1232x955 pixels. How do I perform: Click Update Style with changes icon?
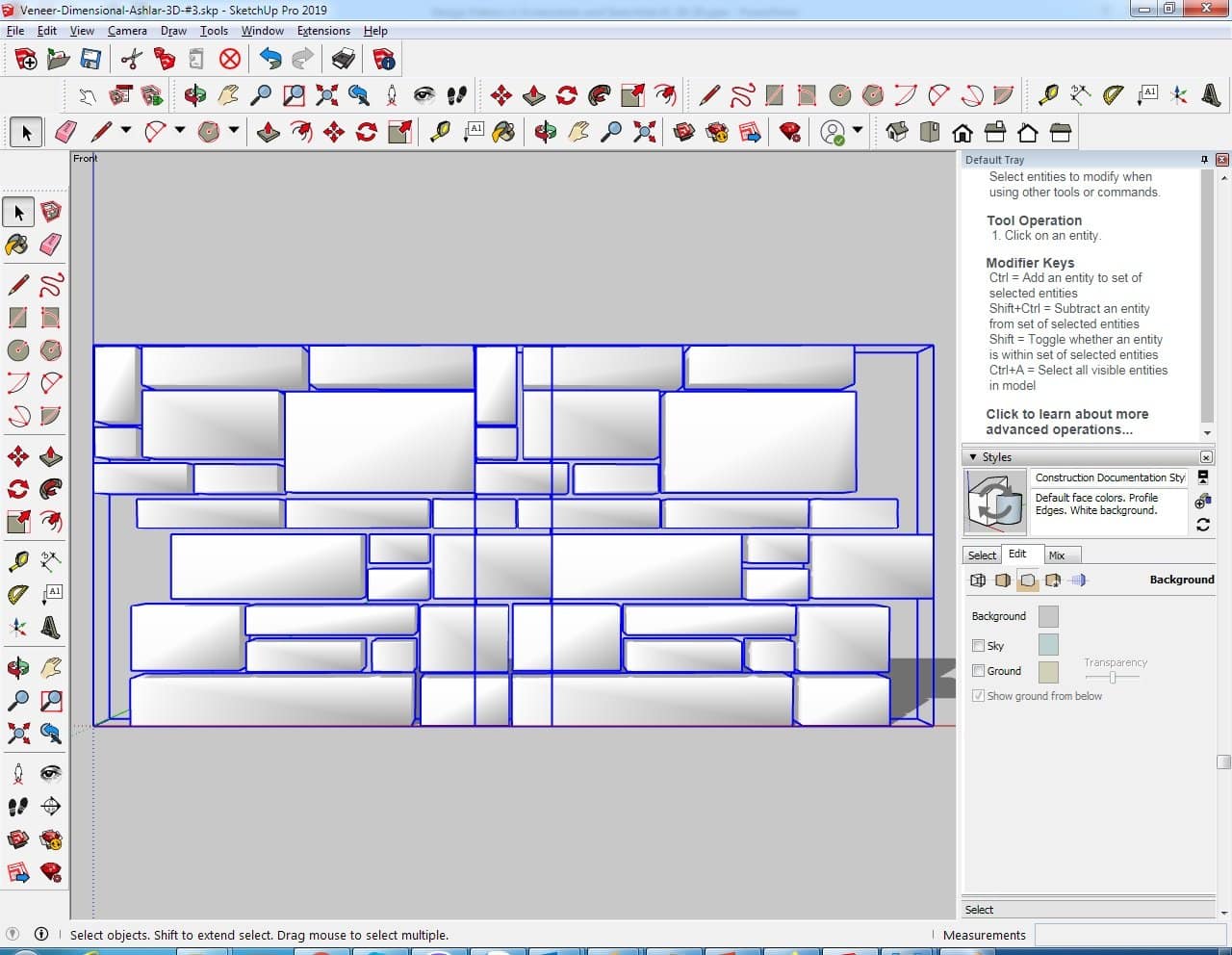pos(1202,525)
